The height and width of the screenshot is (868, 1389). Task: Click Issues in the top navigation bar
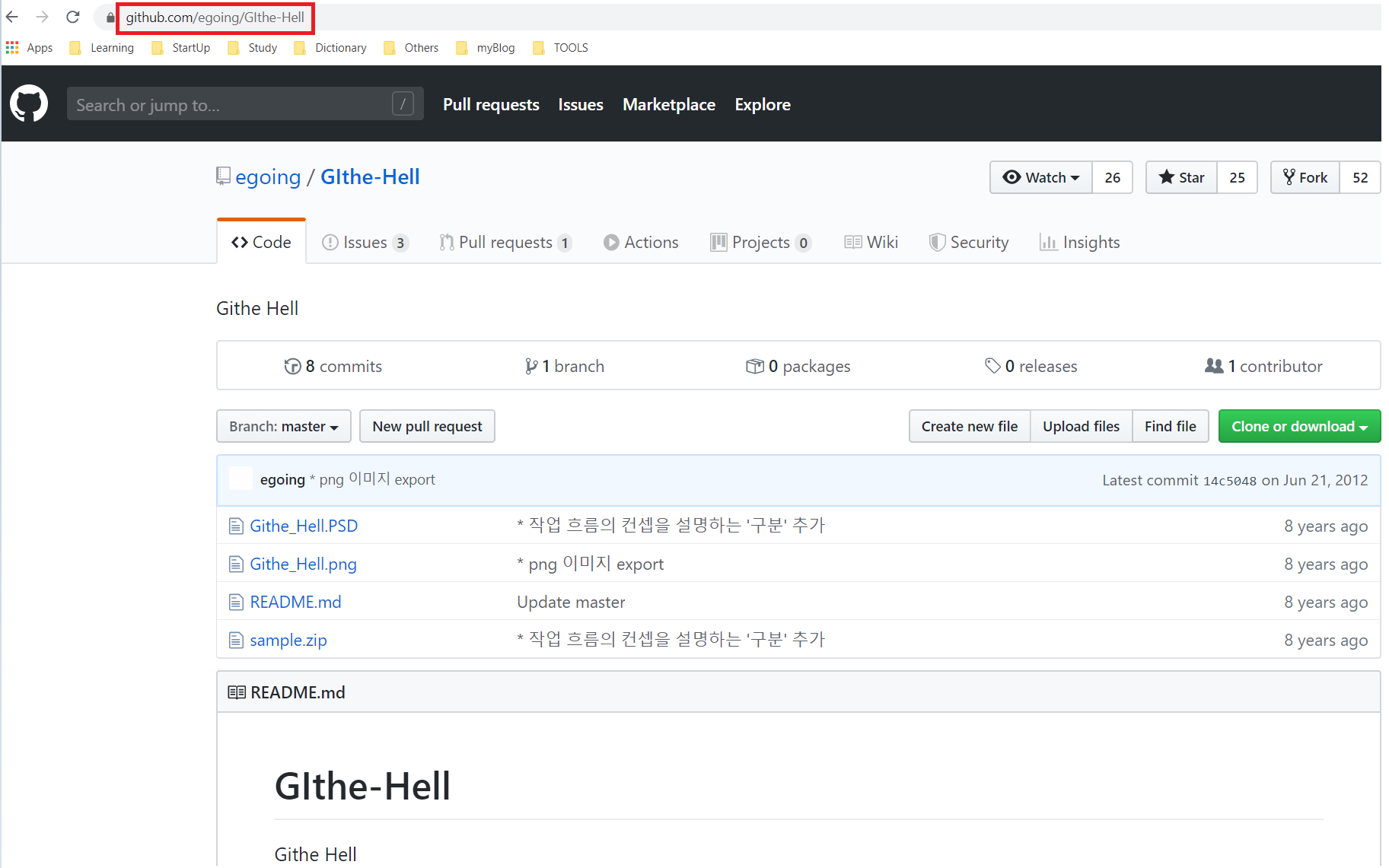[x=581, y=104]
